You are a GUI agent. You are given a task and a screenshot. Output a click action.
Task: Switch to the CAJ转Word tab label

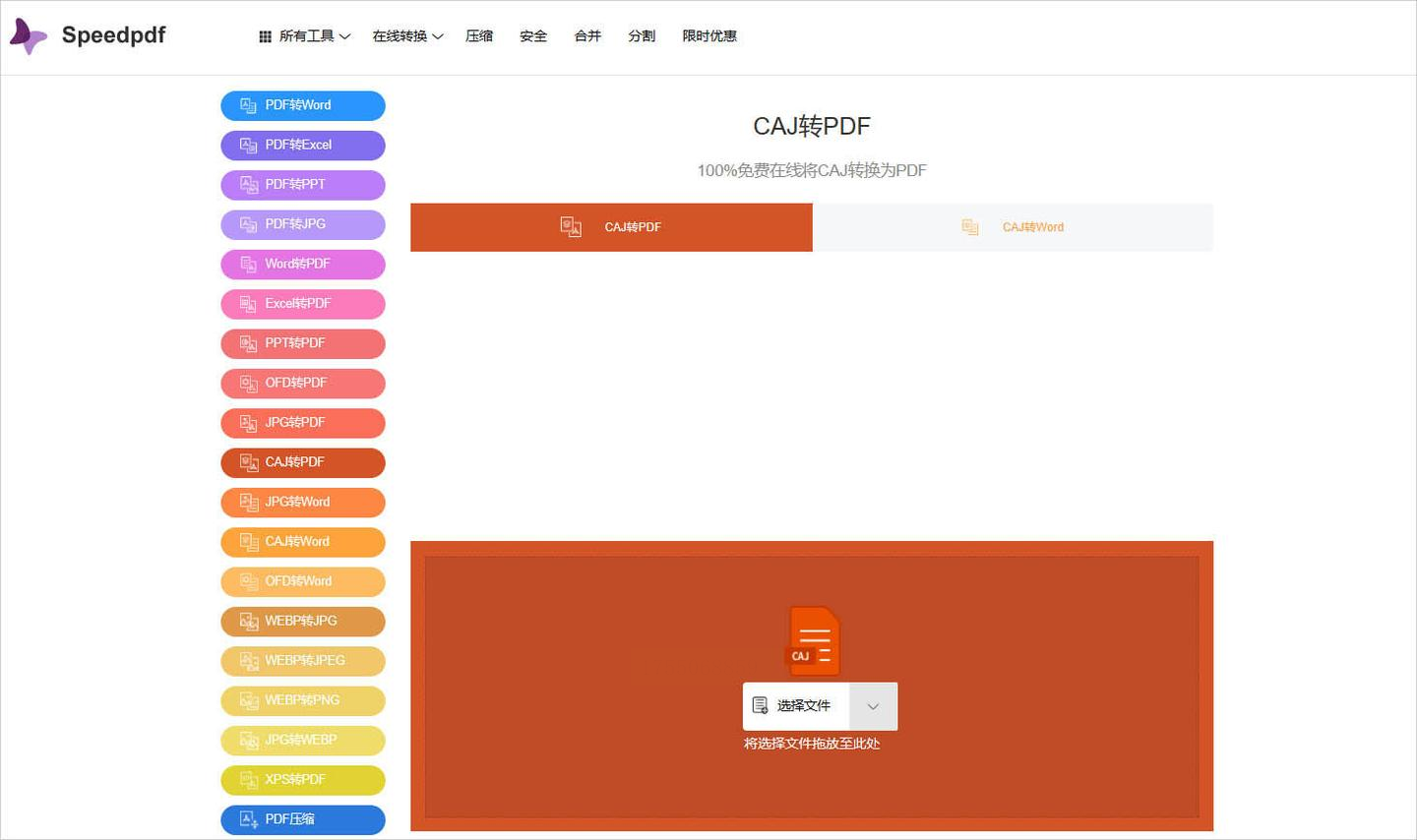coord(1033,227)
